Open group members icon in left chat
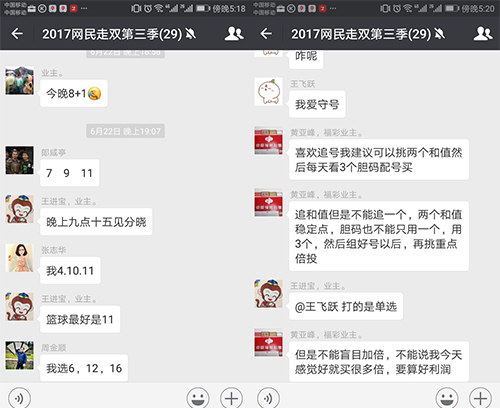The image size is (500, 408). point(234,34)
